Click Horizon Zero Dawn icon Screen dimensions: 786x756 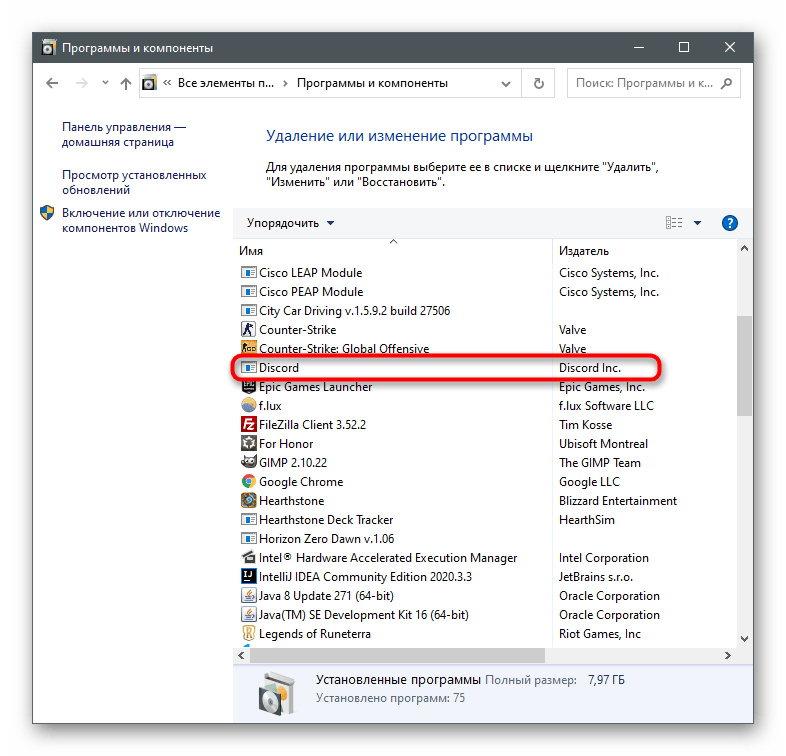(x=249, y=538)
